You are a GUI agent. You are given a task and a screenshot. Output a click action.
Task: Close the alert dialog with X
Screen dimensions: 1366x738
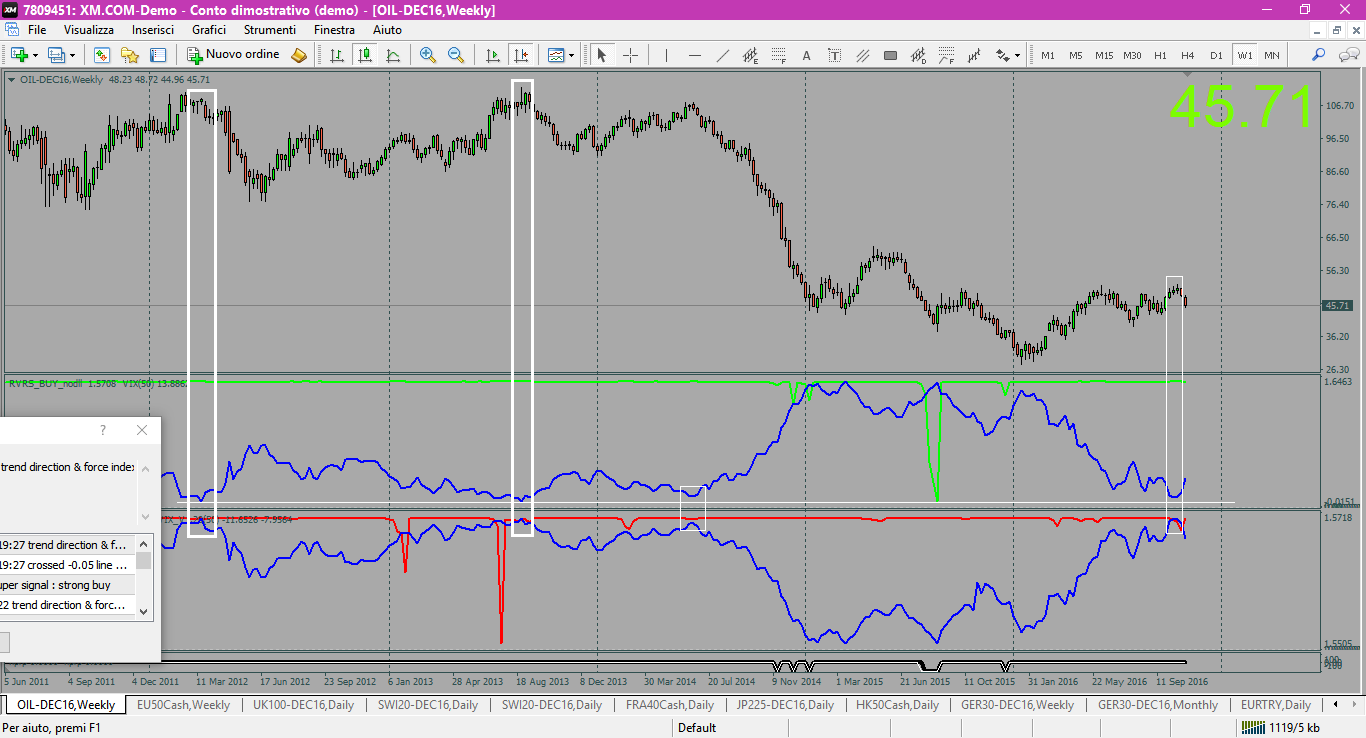coord(142,430)
